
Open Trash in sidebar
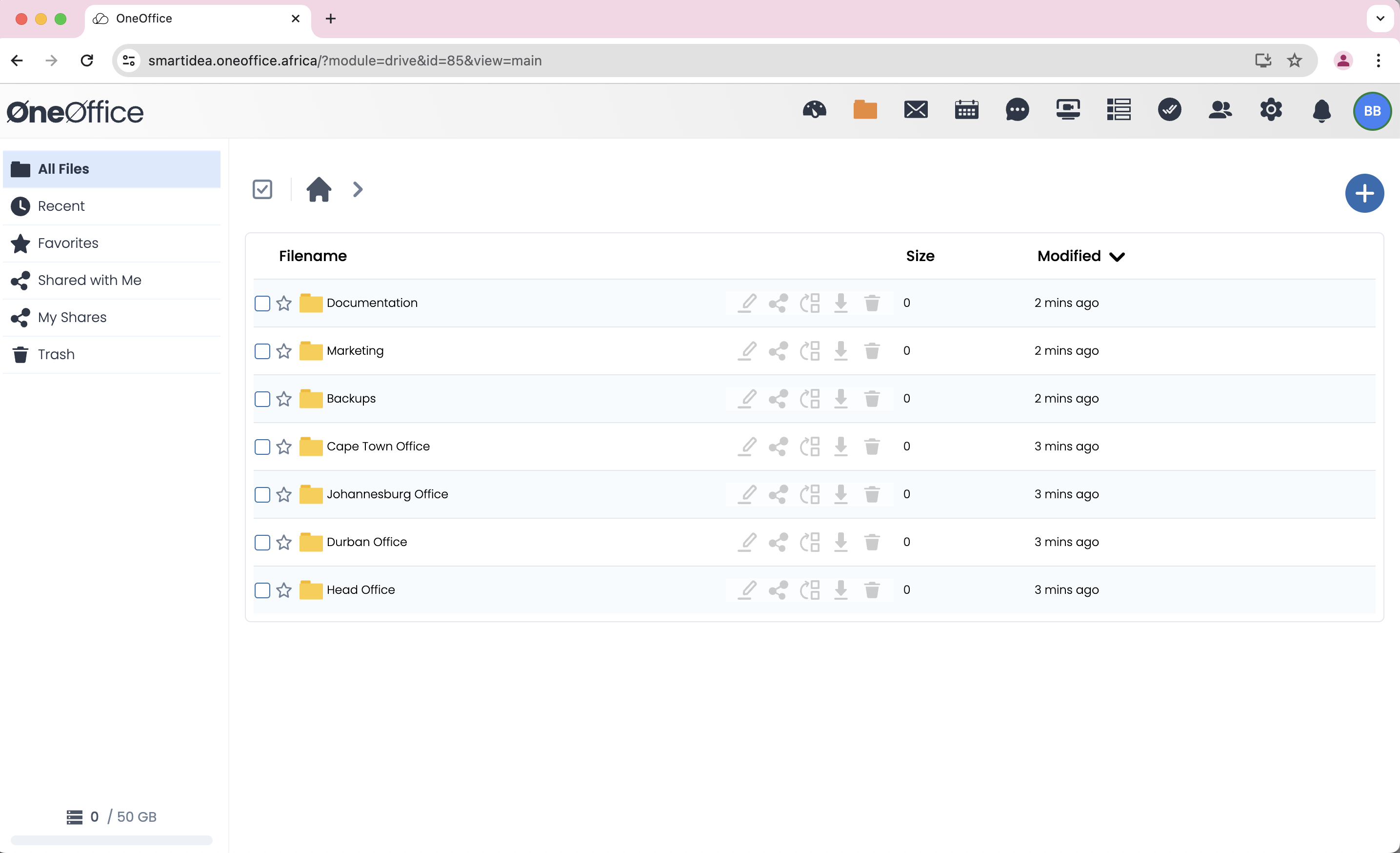coord(111,354)
